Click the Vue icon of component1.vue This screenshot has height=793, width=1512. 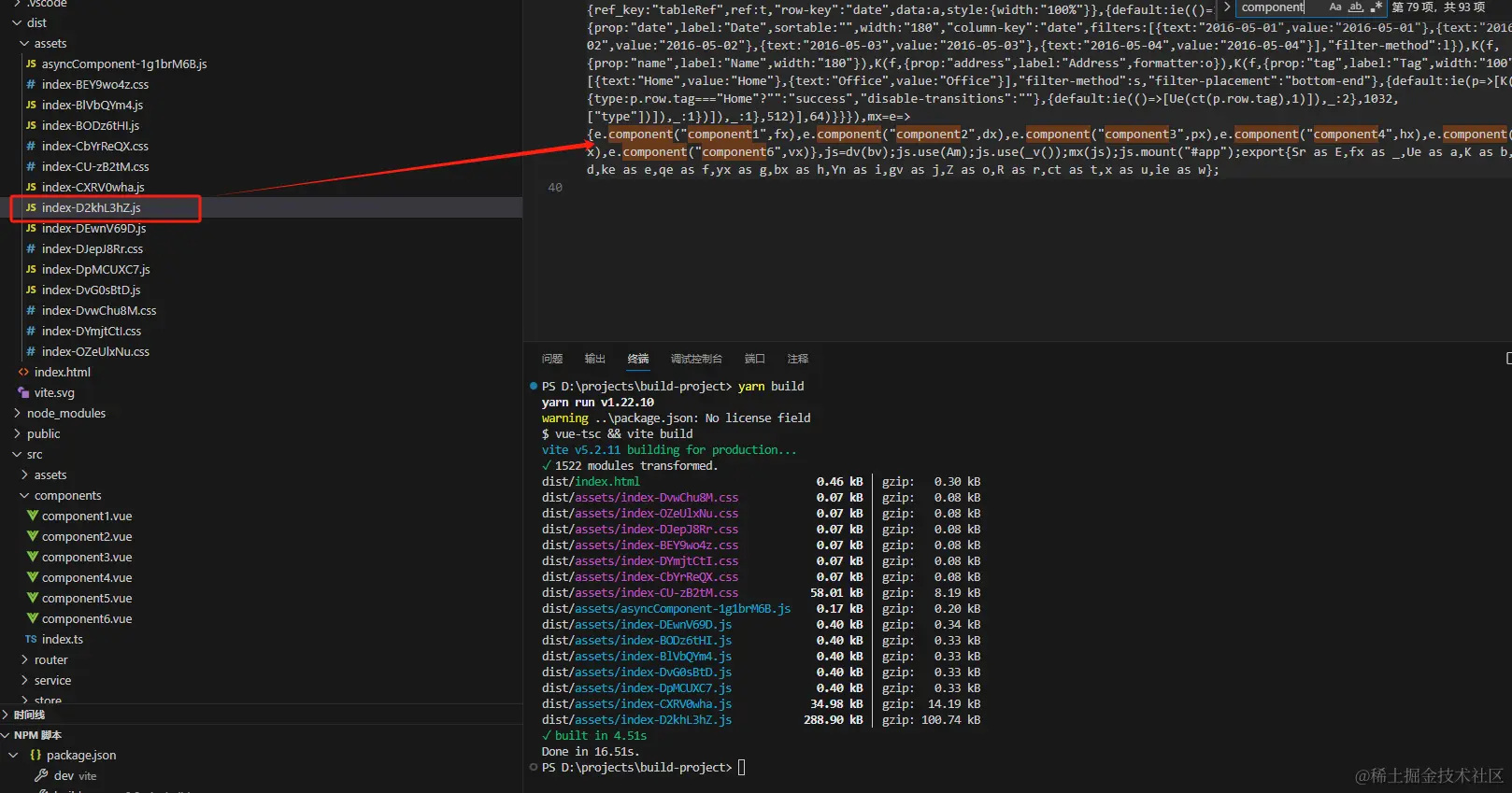click(x=33, y=516)
